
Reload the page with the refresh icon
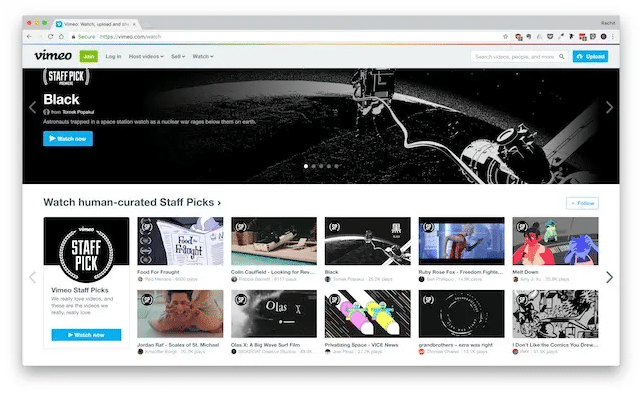tap(51, 36)
